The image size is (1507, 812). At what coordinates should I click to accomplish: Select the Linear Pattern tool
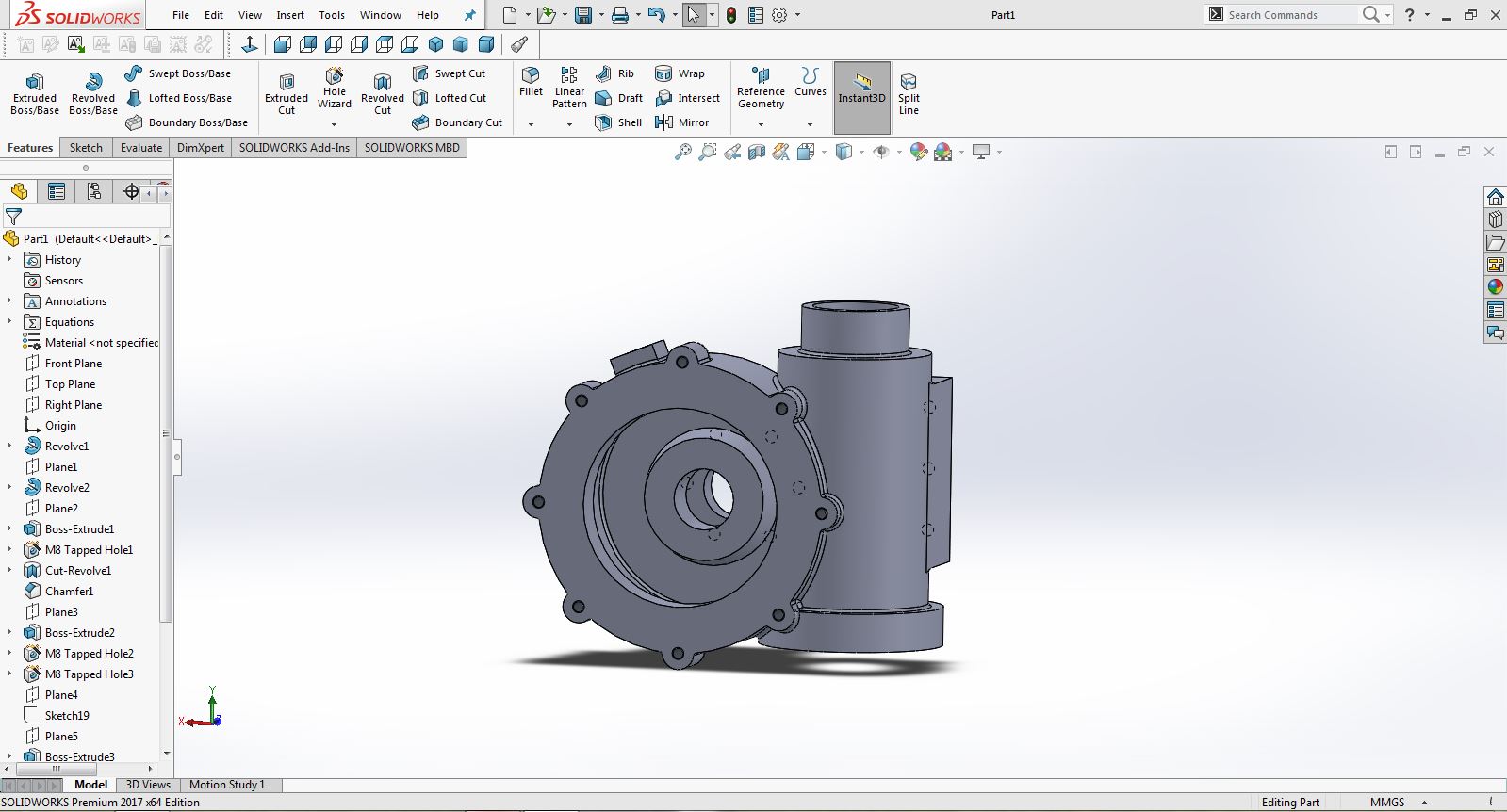569,89
